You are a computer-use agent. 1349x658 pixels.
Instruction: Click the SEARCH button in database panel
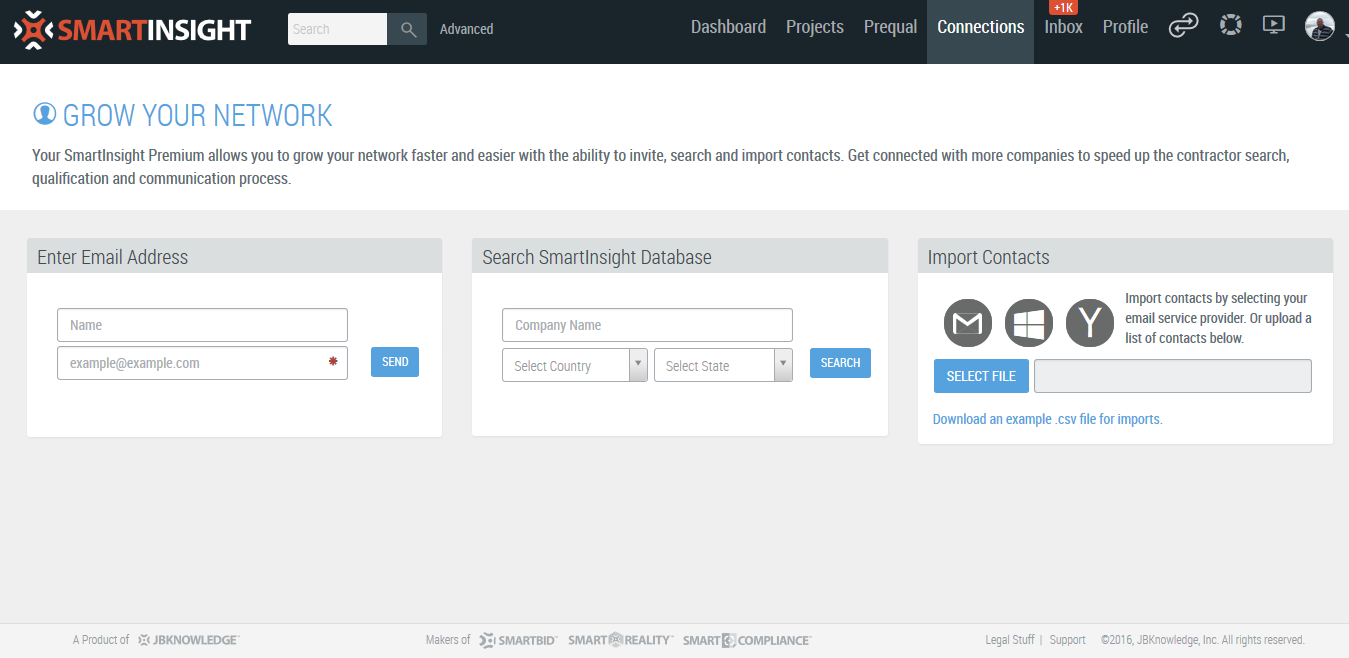pos(840,363)
